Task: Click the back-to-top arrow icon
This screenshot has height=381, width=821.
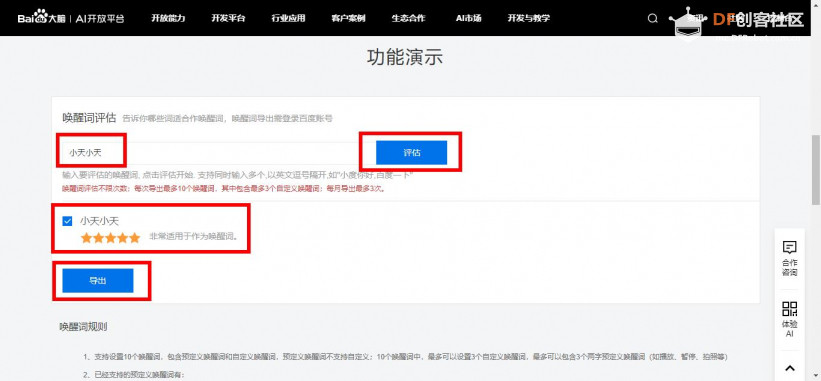Action: coord(790,367)
